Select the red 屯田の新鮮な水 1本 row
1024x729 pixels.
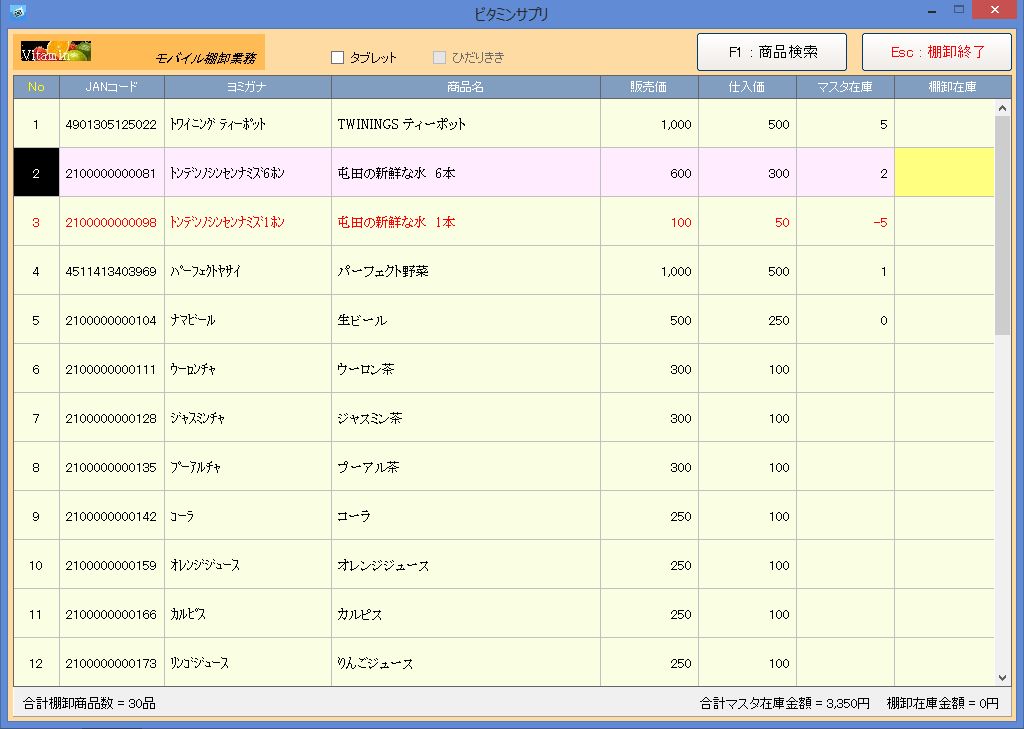(465, 222)
